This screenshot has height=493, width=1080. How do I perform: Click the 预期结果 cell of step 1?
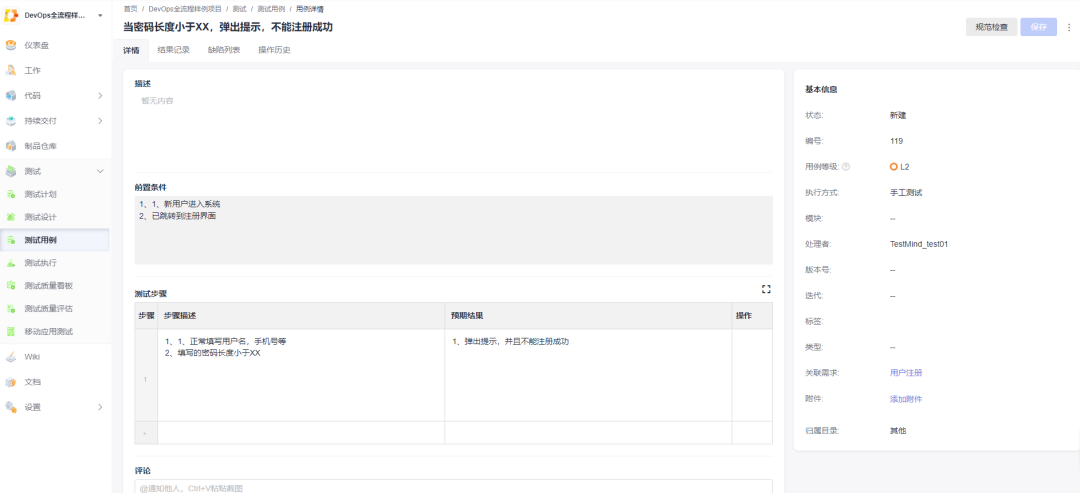(x=588, y=375)
